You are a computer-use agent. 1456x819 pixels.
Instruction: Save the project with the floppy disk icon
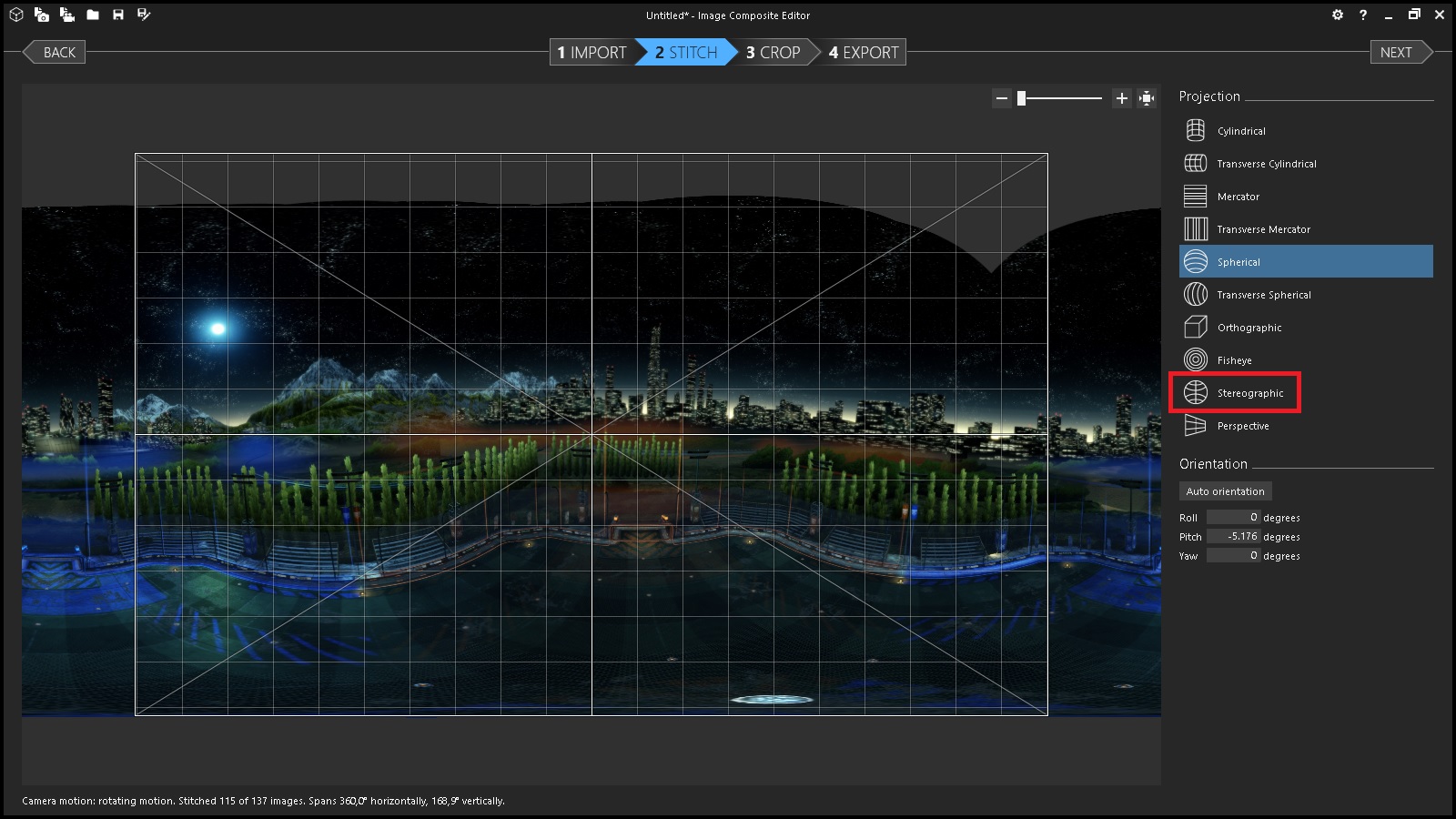[118, 15]
